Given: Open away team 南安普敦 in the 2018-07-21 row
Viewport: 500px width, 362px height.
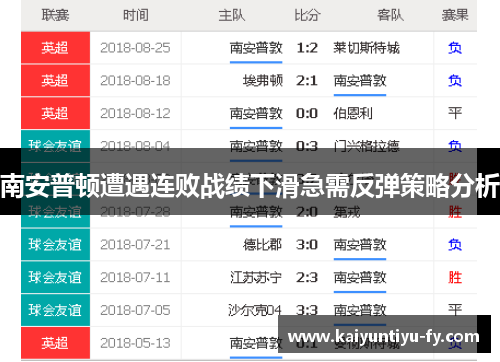Looking at the screenshot, I should 360,245.
